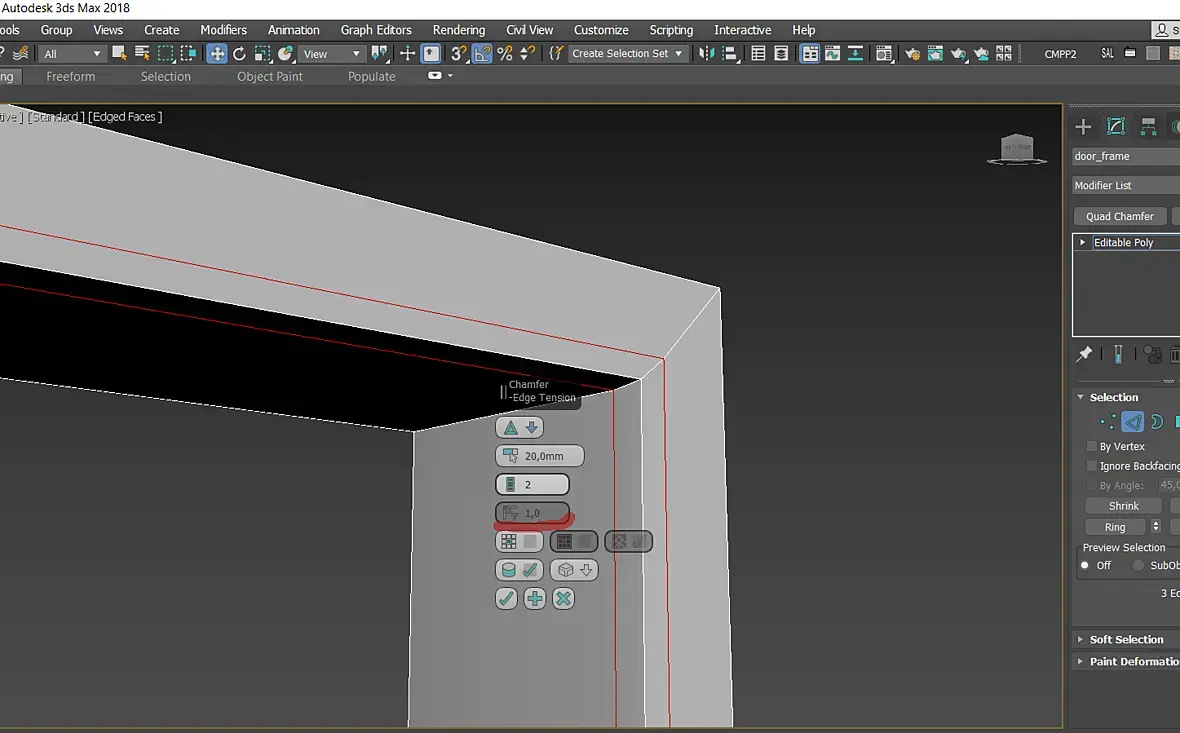Click the chamfer amount 20,0mm field

(x=540, y=456)
